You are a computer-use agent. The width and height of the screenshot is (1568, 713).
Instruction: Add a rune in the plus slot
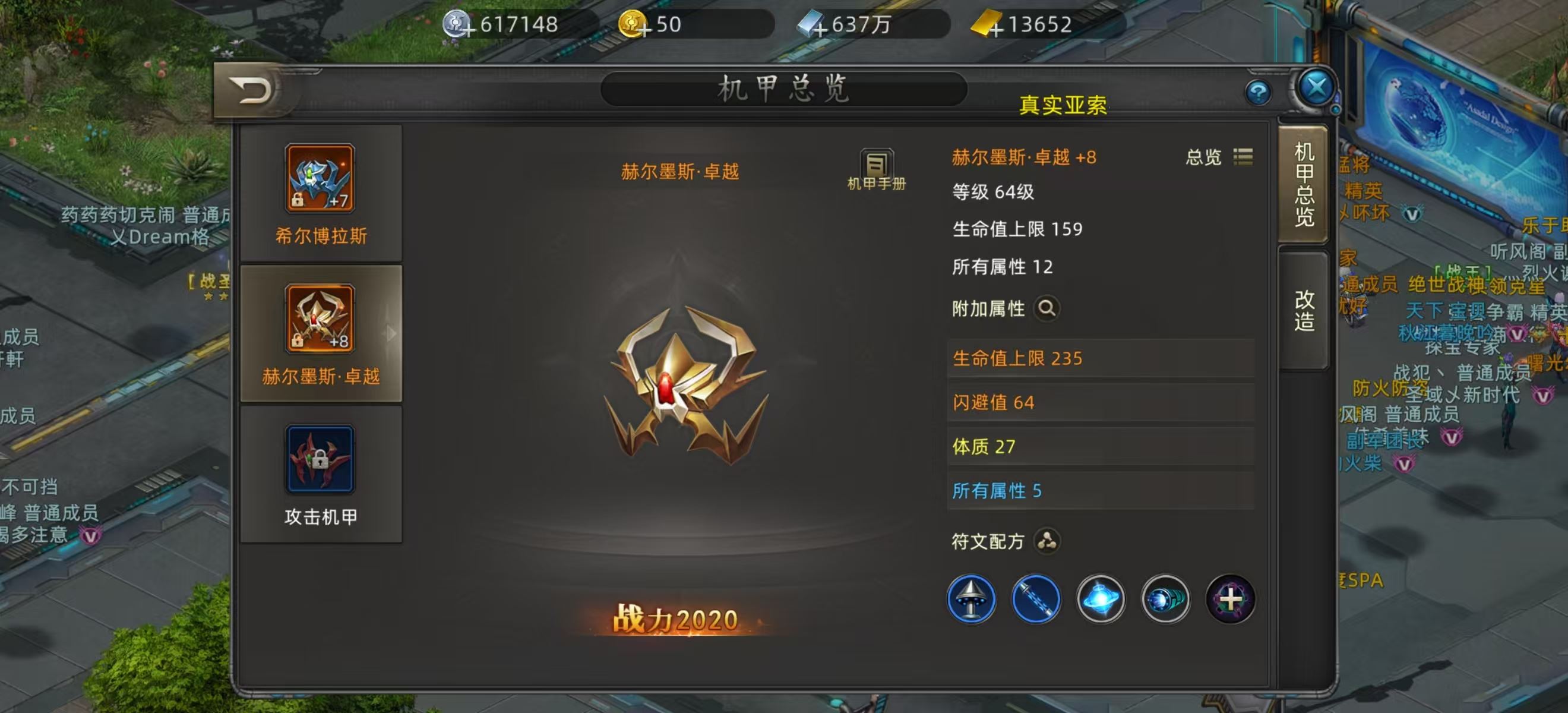(x=1230, y=599)
